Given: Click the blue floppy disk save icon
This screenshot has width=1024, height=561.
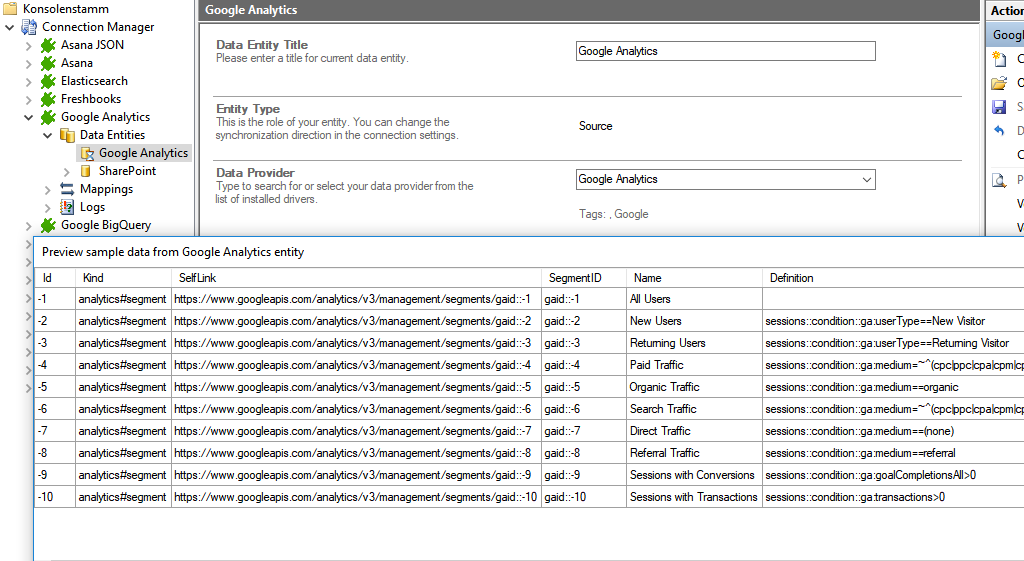Looking at the screenshot, I should pos(998,107).
